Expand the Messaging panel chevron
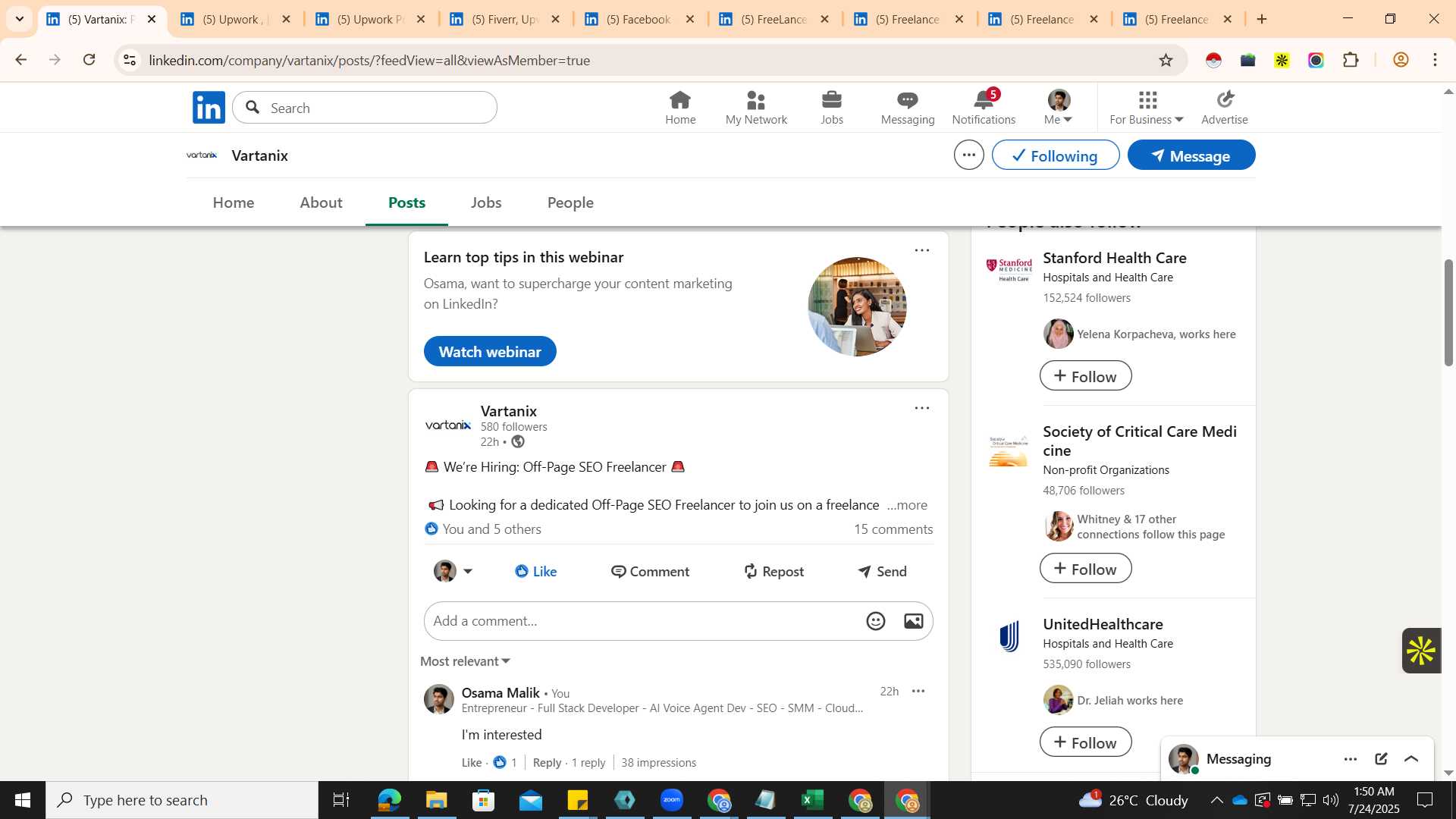This screenshot has width=1456, height=819. [x=1411, y=759]
